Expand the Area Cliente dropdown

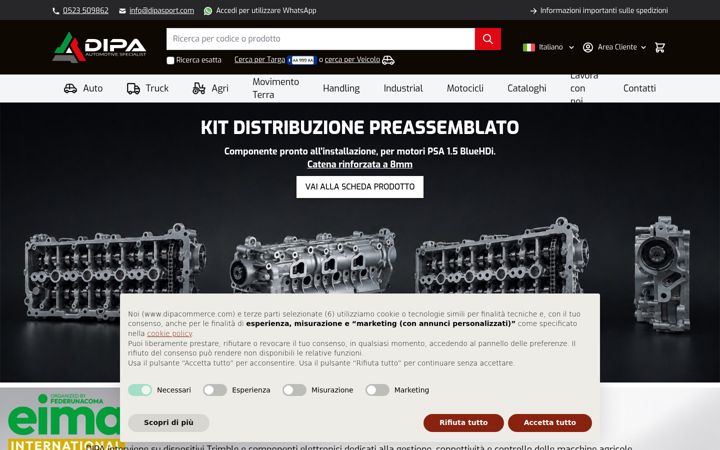point(614,47)
